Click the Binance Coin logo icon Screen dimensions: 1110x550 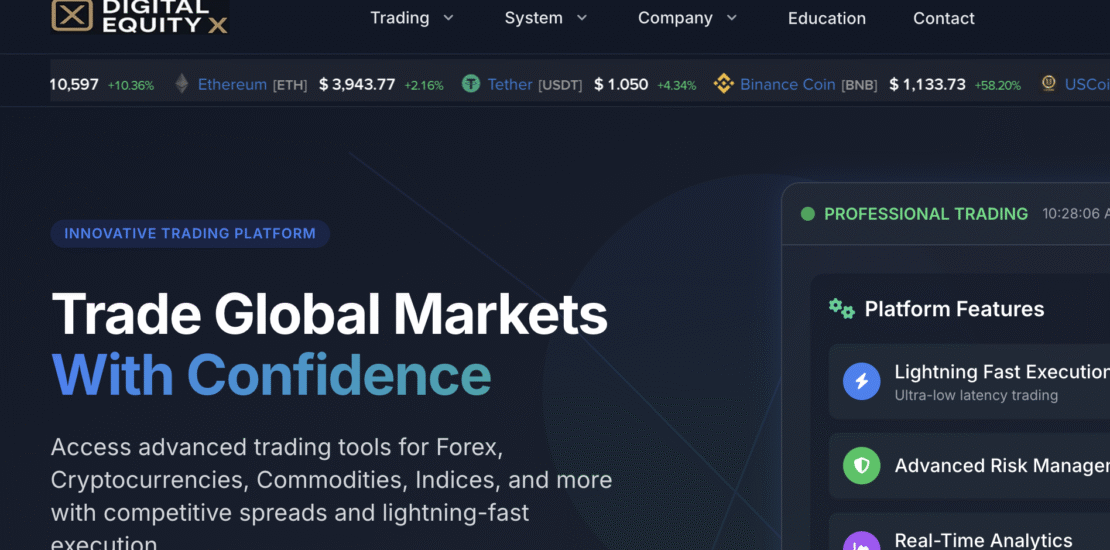coord(723,84)
